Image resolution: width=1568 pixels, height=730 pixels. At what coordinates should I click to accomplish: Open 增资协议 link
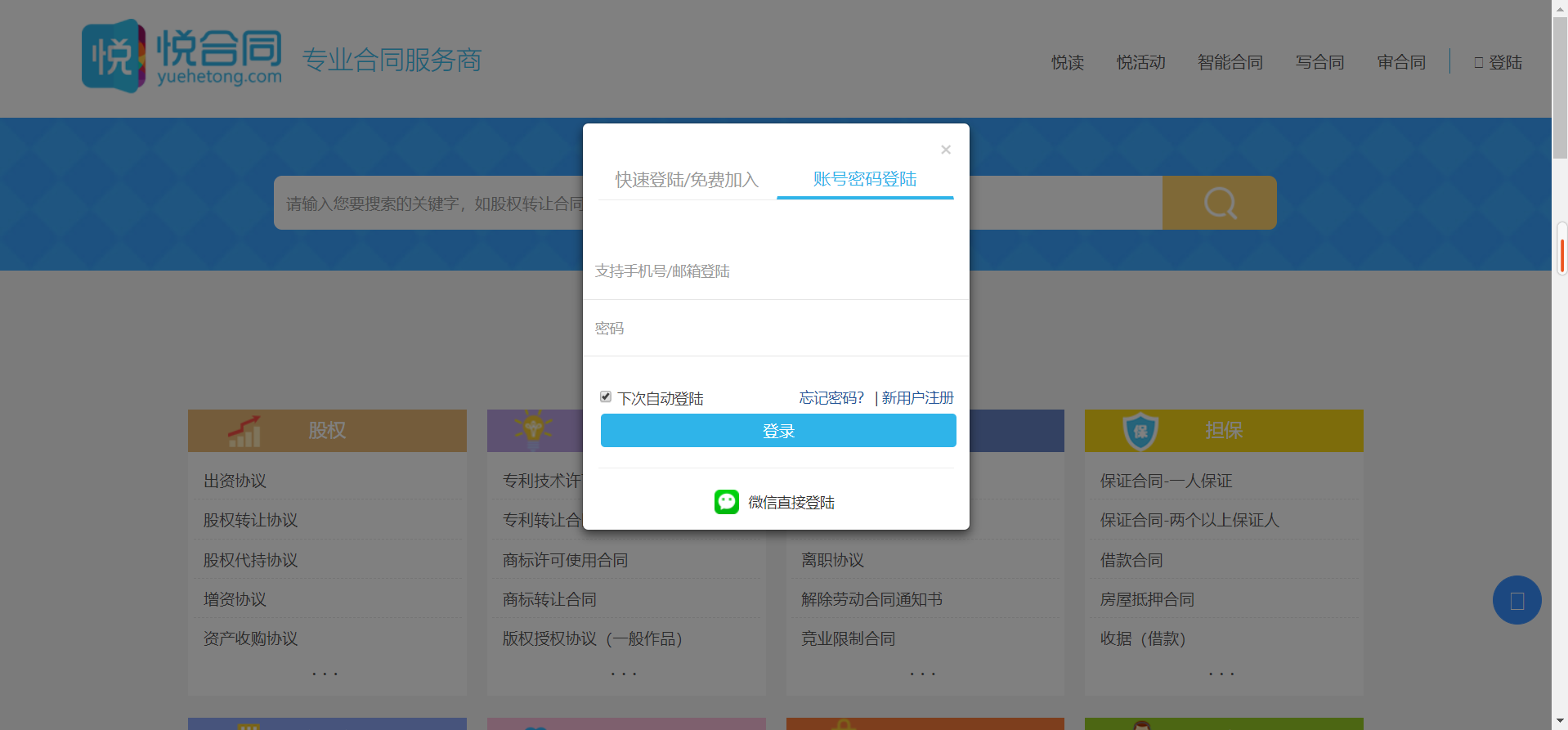pos(235,599)
